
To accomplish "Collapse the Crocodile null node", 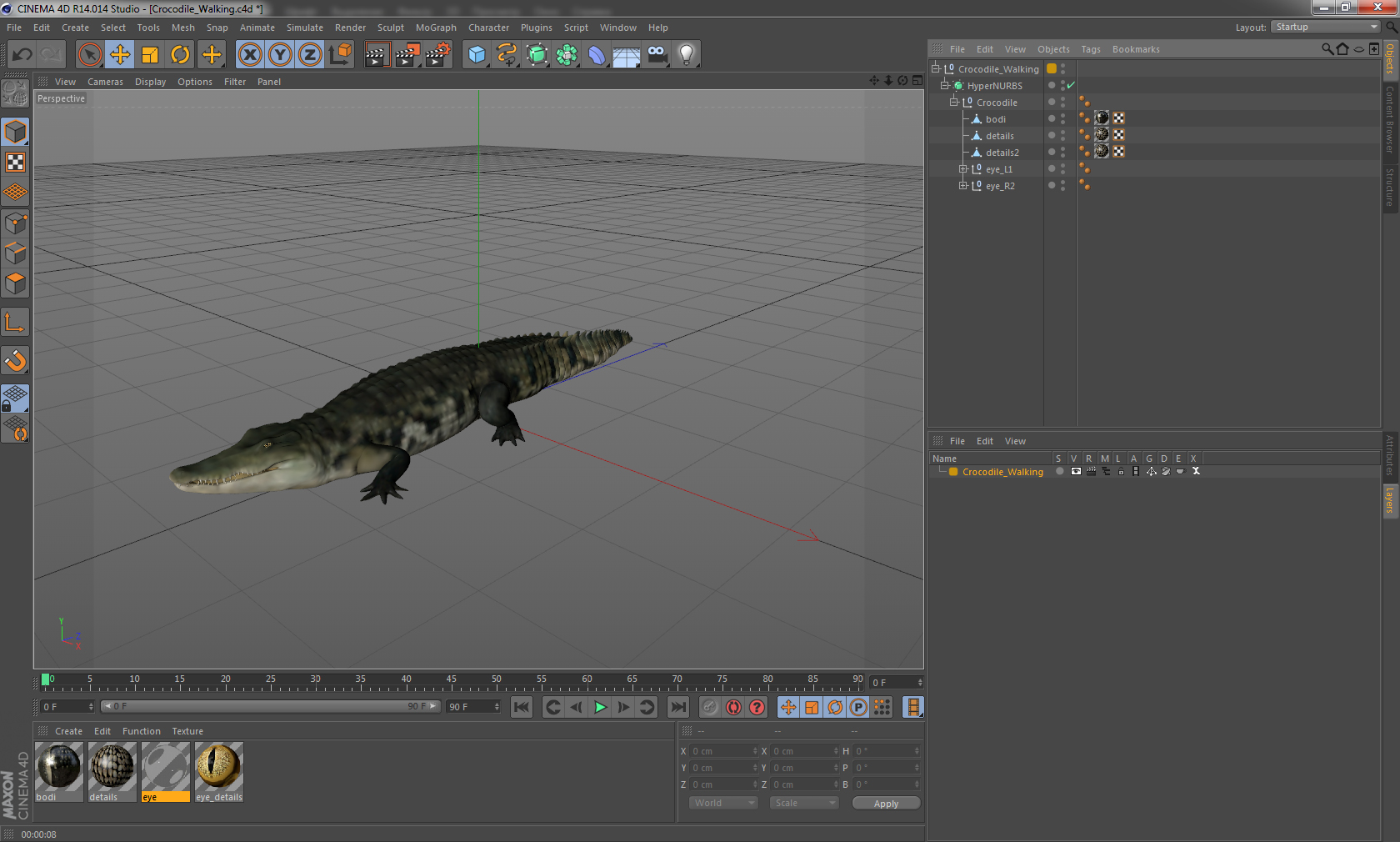I will (954, 102).
